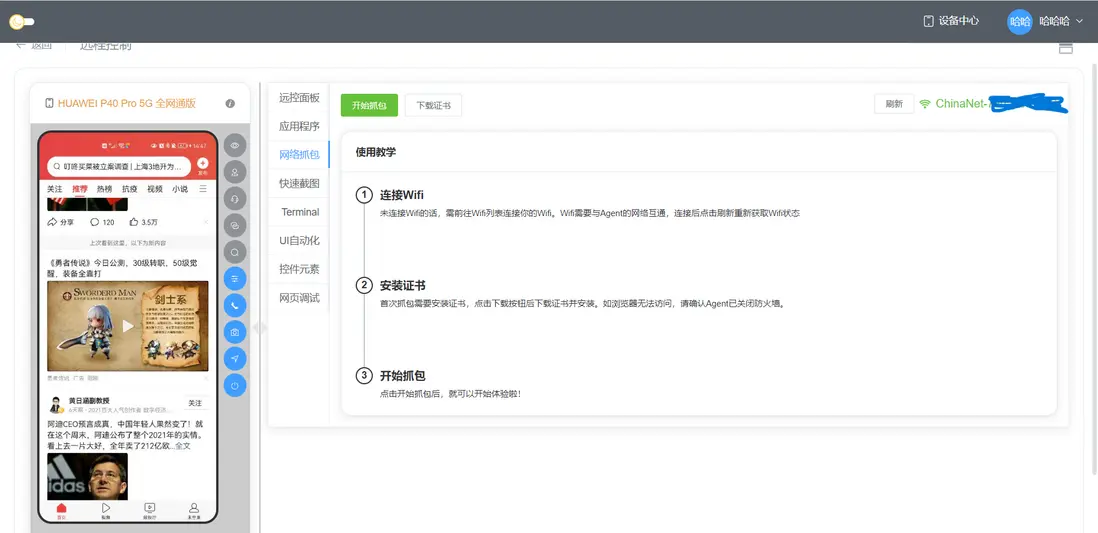Click the HUAWEI P40 Pro 5G device title
The height and width of the screenshot is (533, 1098).
pos(127,104)
